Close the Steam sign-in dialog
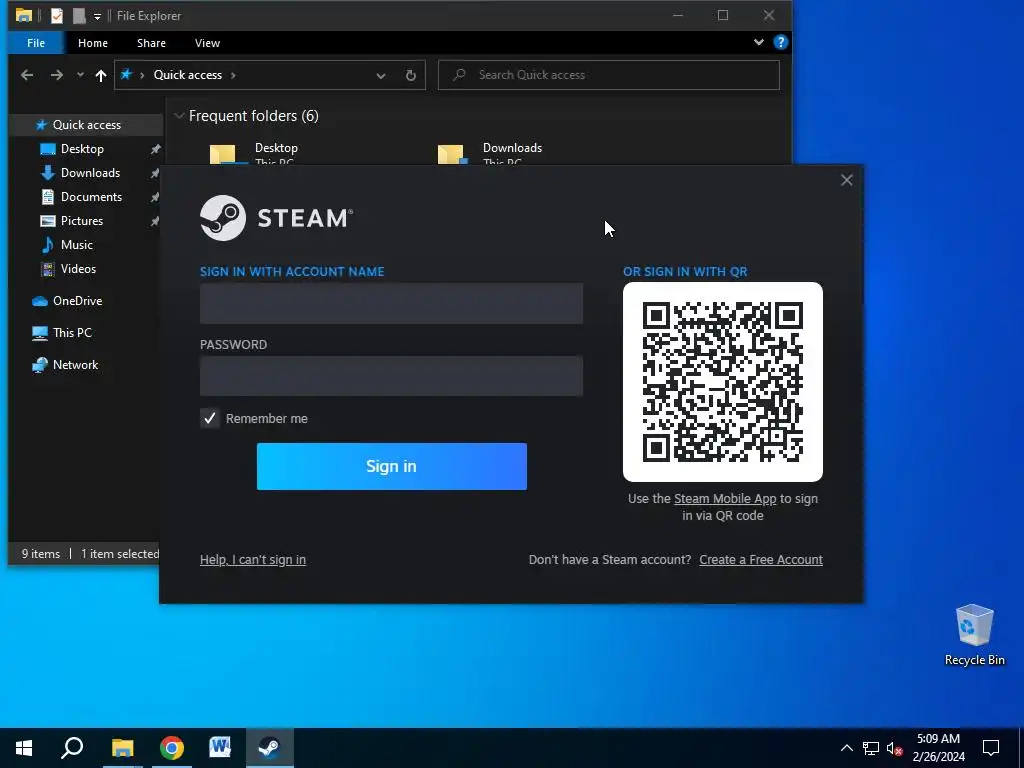The width and height of the screenshot is (1024, 768). [x=846, y=180]
